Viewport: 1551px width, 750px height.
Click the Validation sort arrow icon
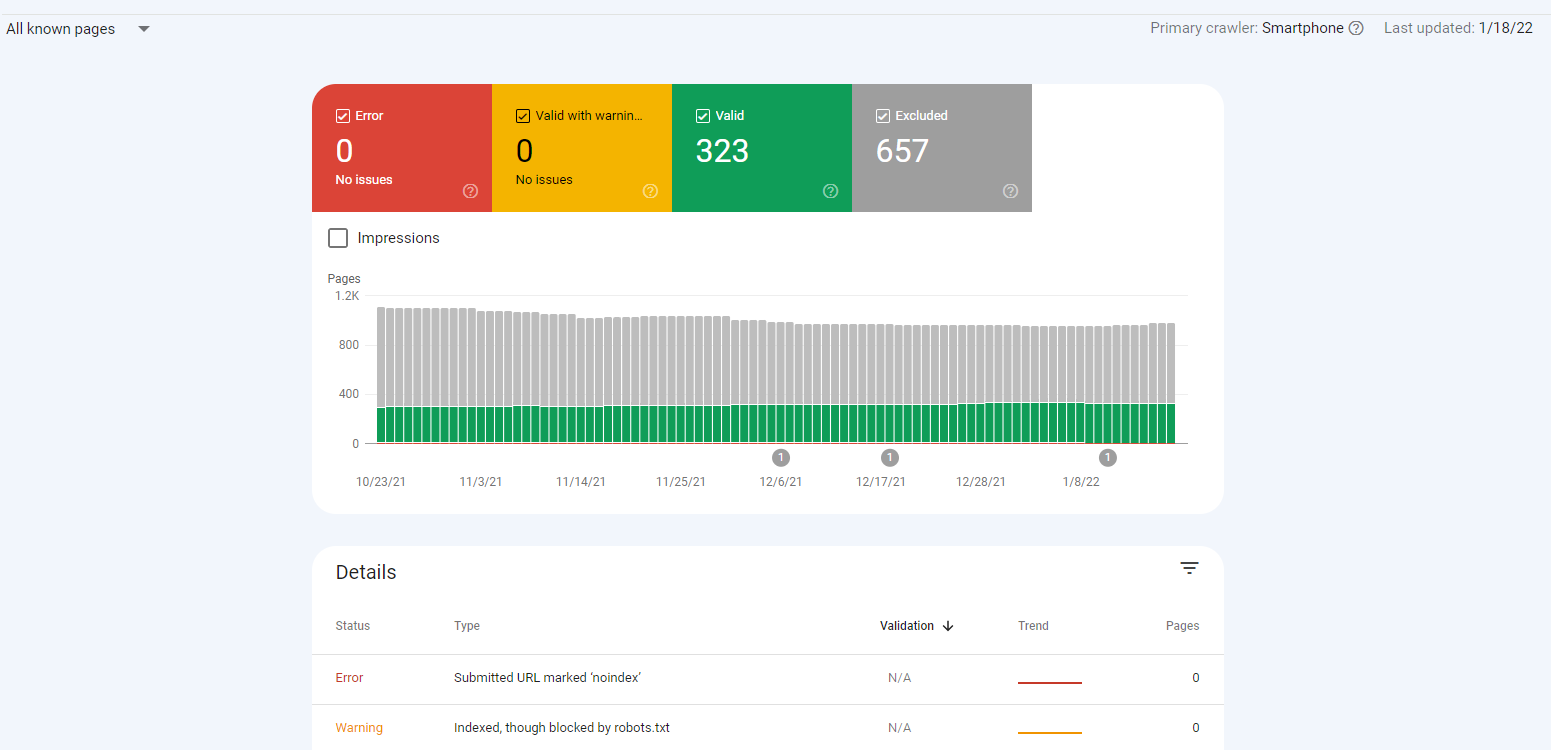tap(948, 626)
